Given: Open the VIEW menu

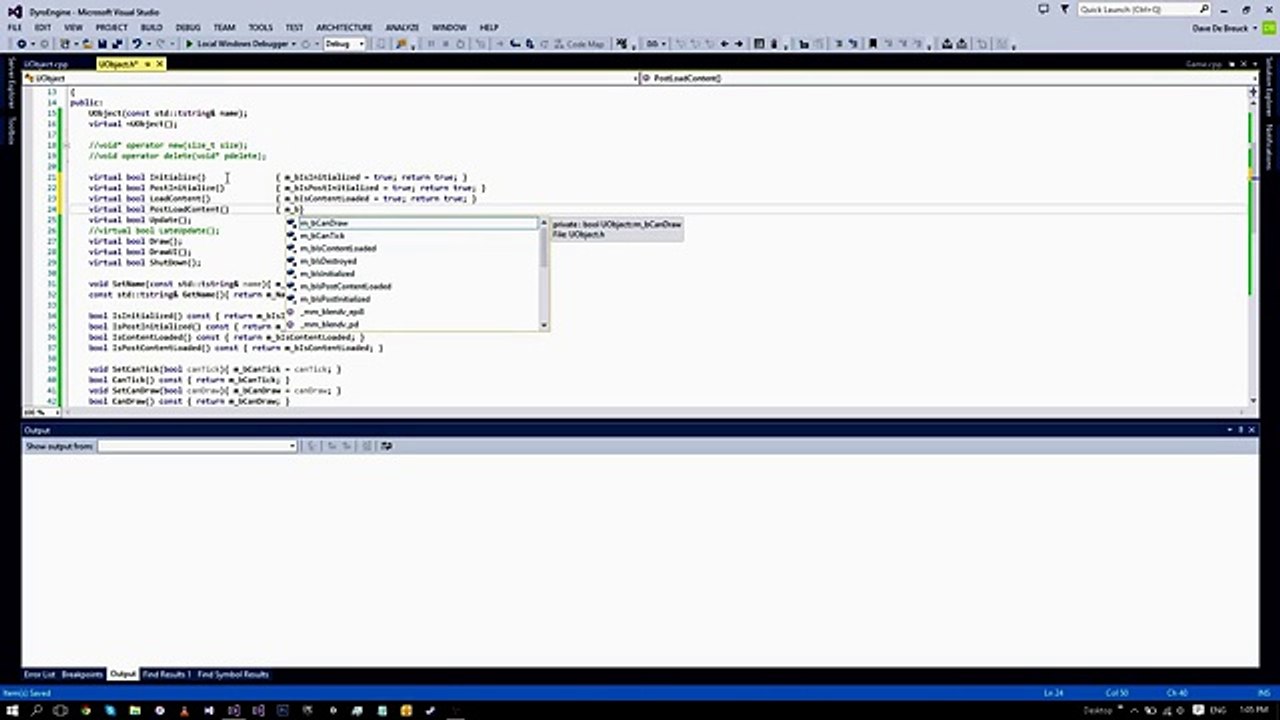Looking at the screenshot, I should (73, 28).
